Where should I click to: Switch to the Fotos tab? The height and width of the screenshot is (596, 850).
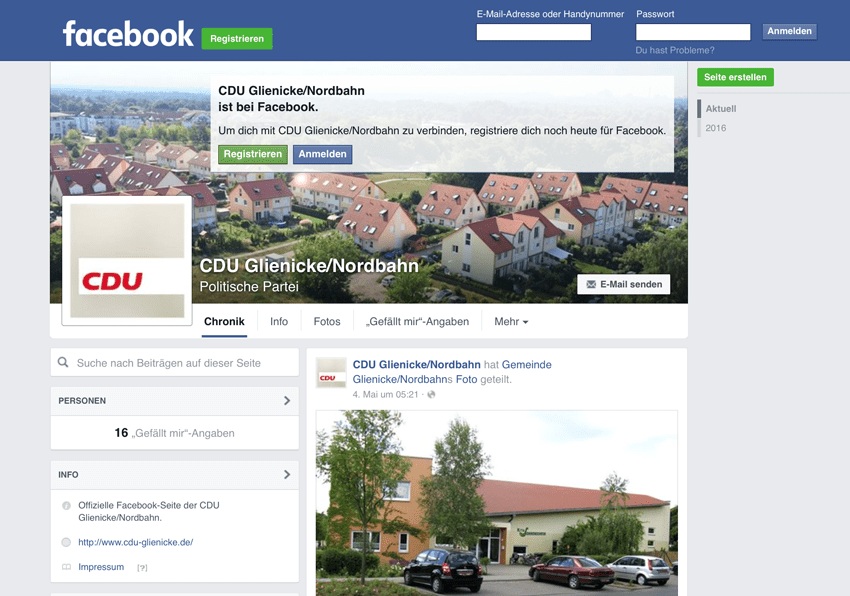[327, 322]
